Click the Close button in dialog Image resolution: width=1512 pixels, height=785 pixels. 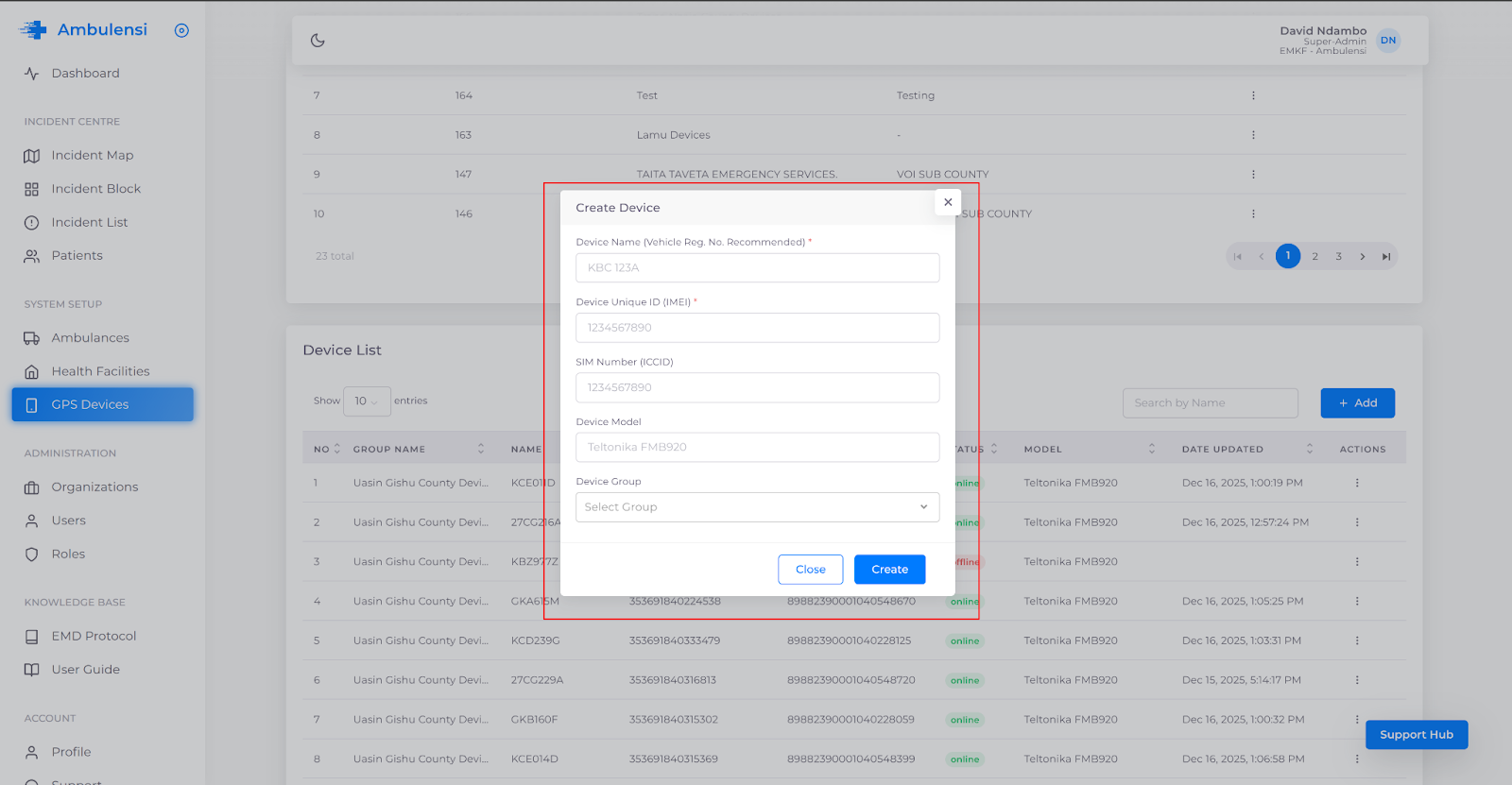pyautogui.click(x=810, y=570)
